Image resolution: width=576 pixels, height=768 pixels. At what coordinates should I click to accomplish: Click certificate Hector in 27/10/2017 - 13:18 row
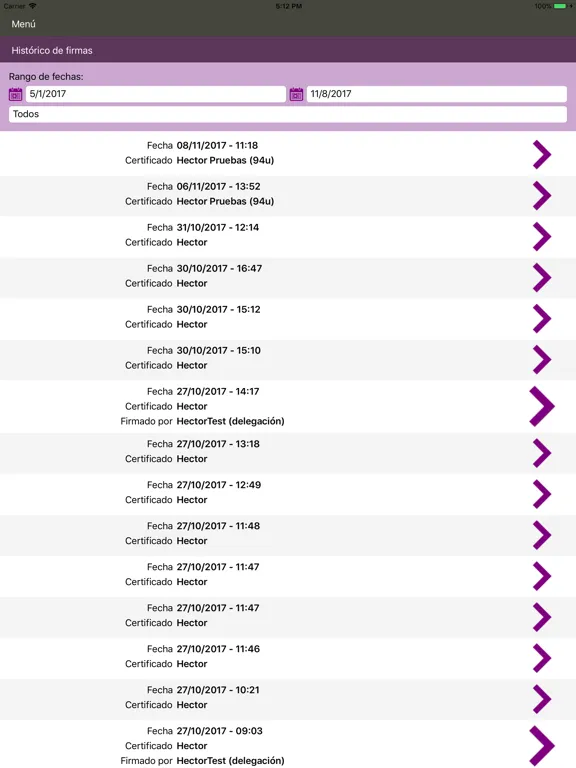(x=192, y=459)
